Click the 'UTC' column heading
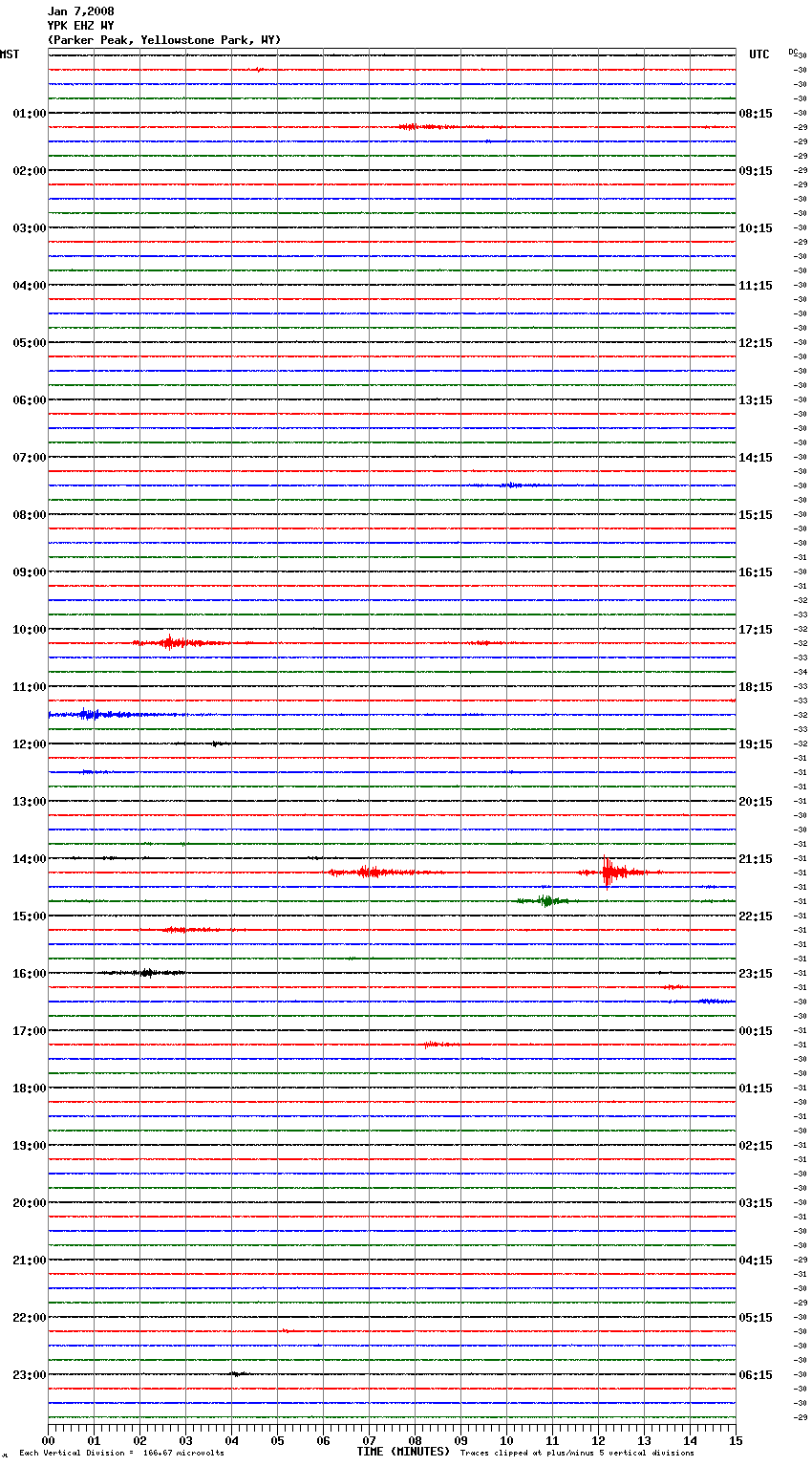 [x=759, y=54]
